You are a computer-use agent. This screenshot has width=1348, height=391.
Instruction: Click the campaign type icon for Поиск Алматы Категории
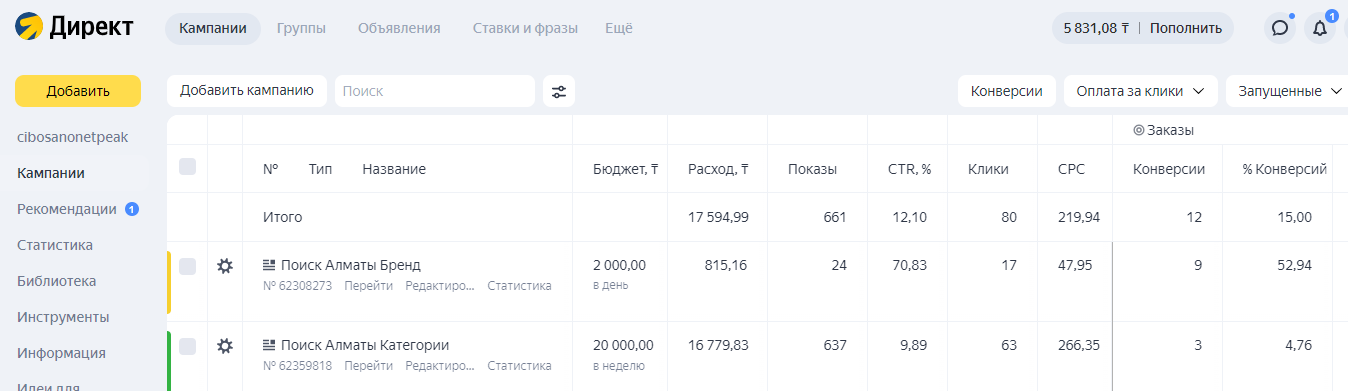269,345
